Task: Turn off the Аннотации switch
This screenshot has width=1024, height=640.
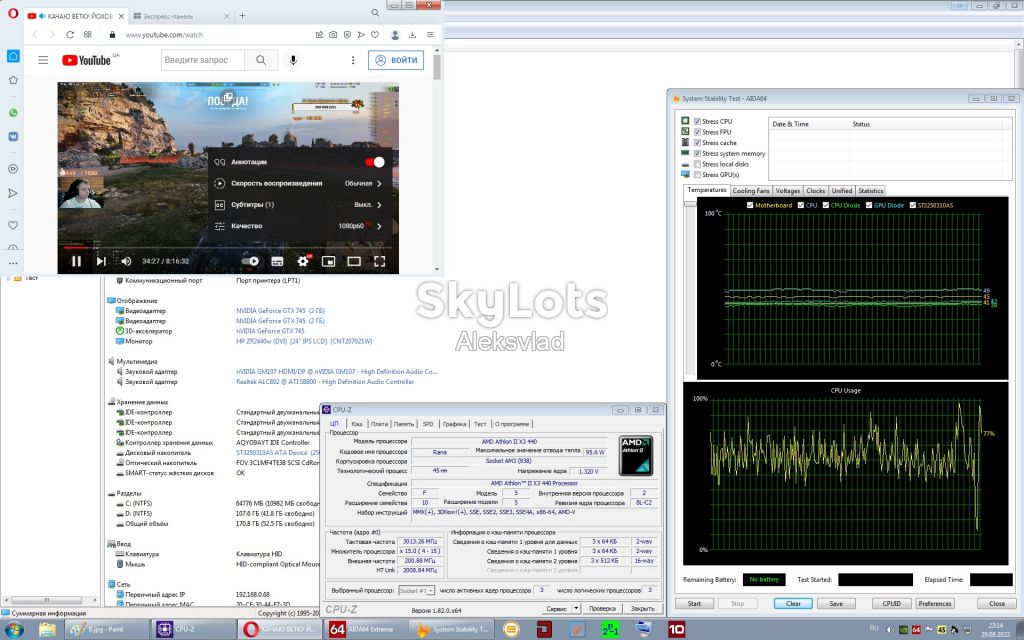Action: tap(375, 162)
